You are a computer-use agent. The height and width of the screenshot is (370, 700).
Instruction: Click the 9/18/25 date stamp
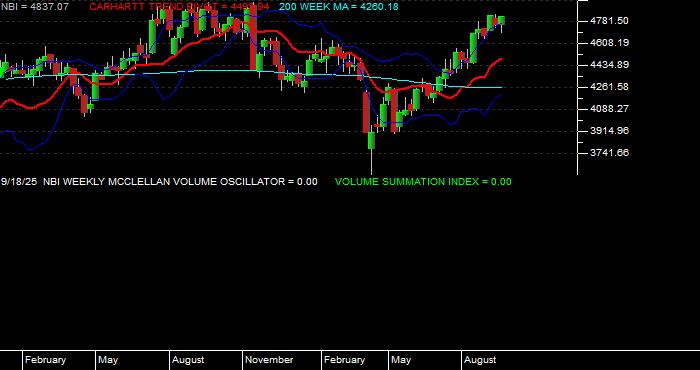coord(19,182)
